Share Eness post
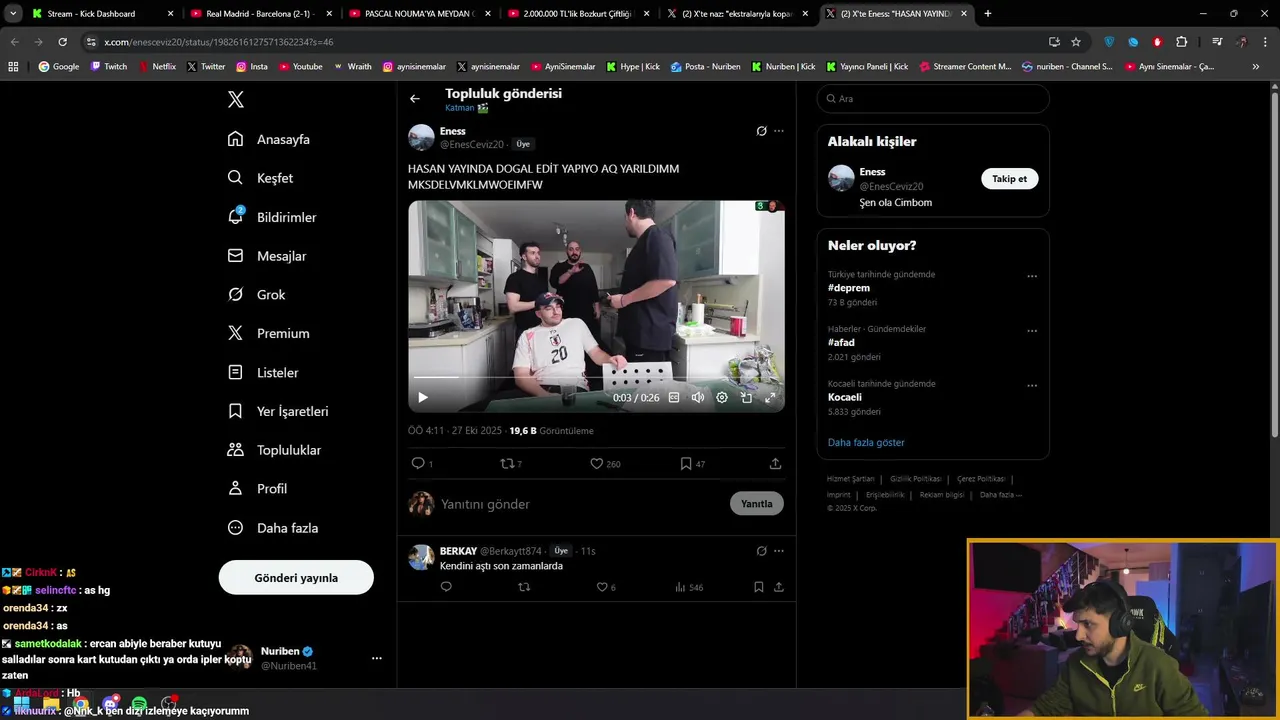This screenshot has width=1280, height=720. click(x=775, y=463)
